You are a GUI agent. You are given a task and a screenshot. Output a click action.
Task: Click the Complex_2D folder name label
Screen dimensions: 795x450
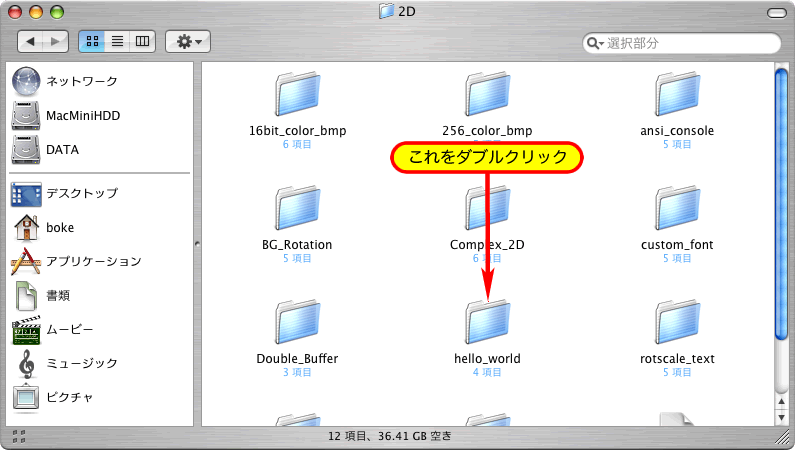tap(487, 245)
